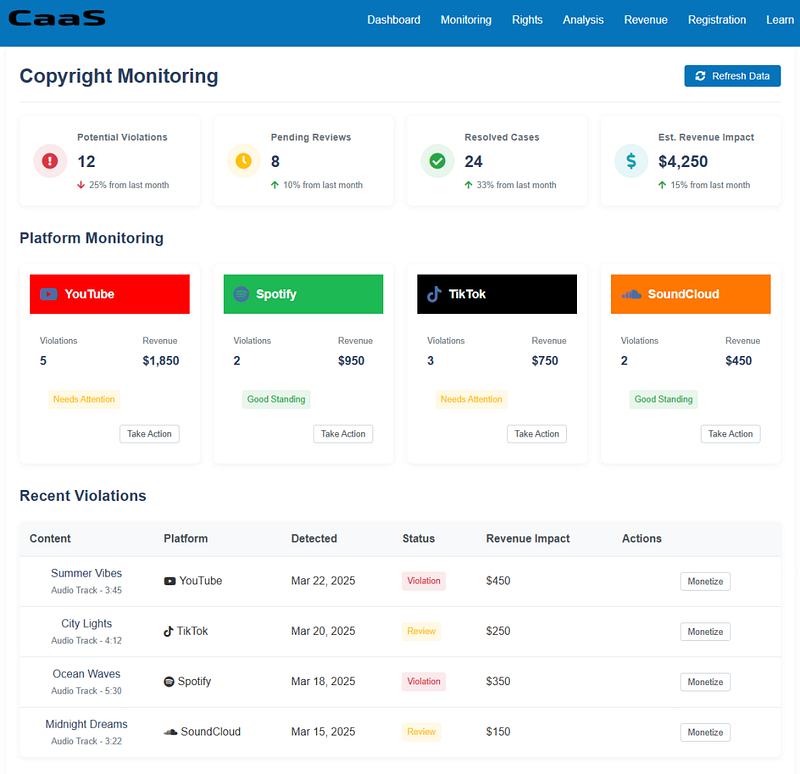This screenshot has width=800, height=774.
Task: Click the green Resolved Cases checkmark icon
Action: point(437,161)
